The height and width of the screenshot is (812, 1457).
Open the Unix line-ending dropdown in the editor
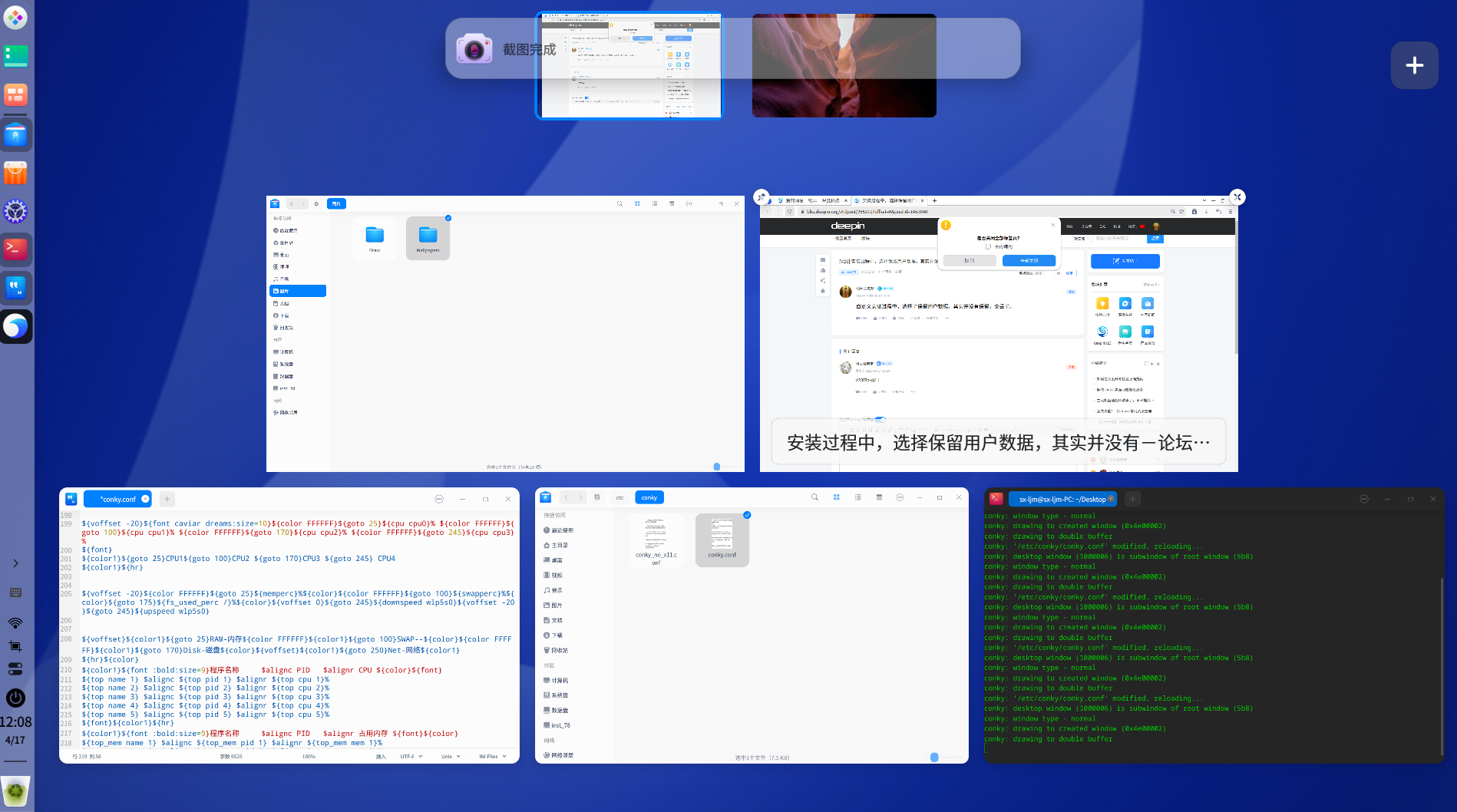(x=450, y=756)
